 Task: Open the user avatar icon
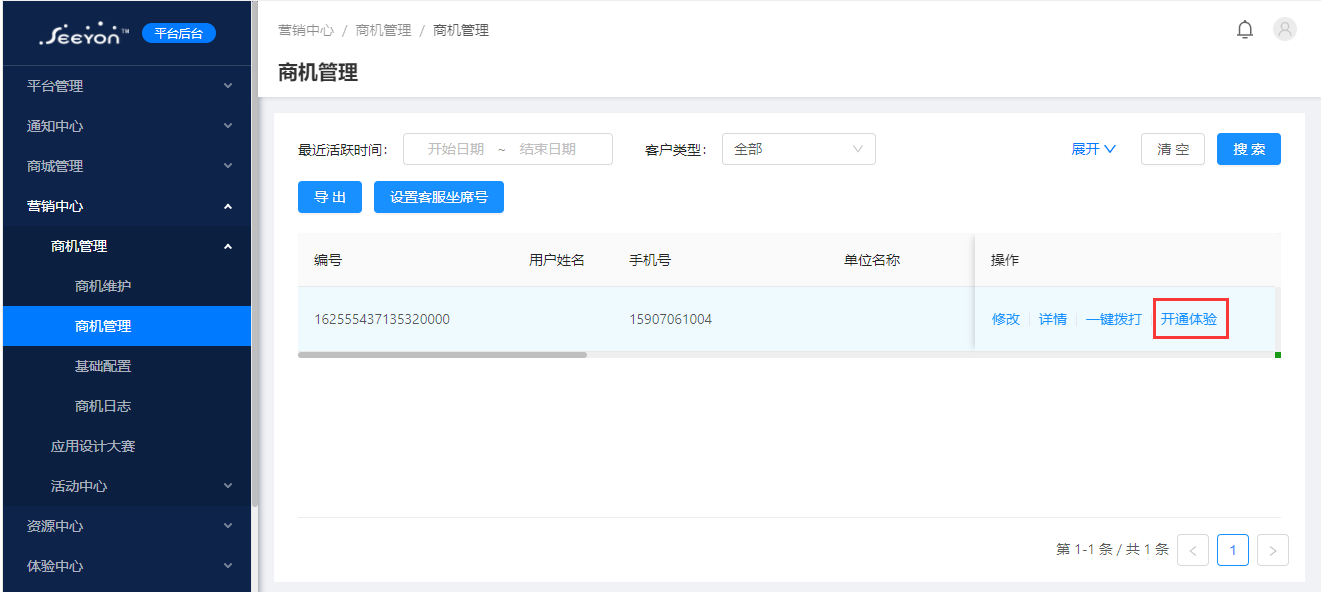(x=1285, y=29)
